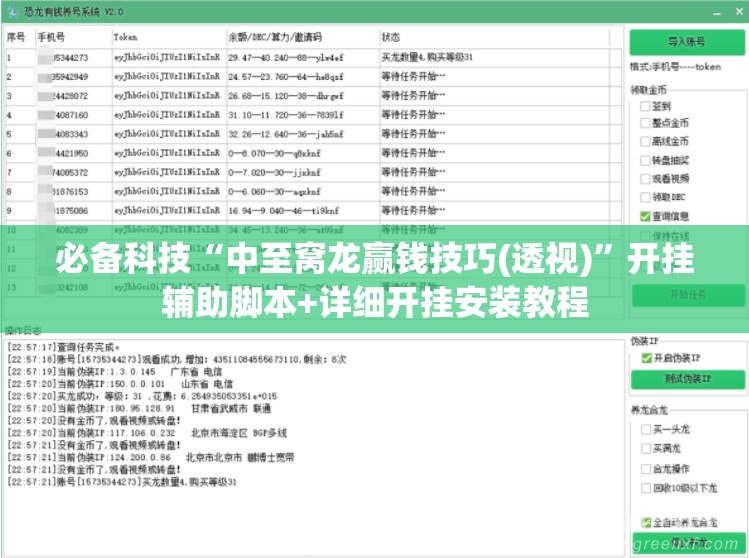The image size is (749, 558).
Task: Tick the 买满龙 checkbox
Action: click(646, 449)
